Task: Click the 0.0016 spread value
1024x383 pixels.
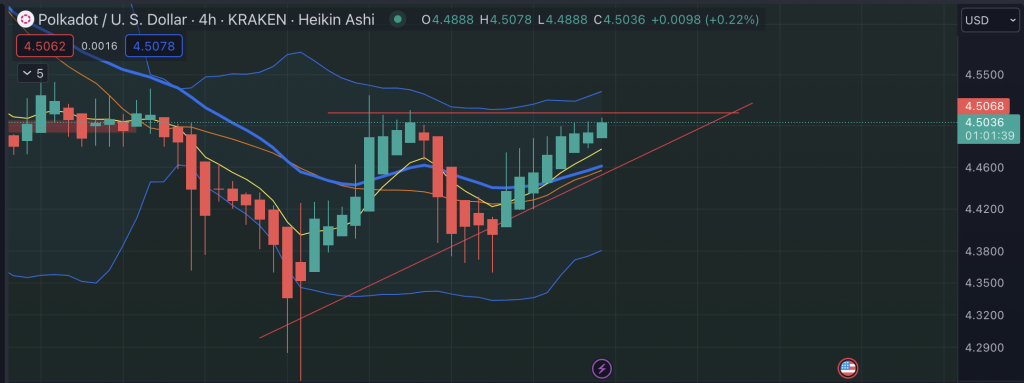Action: tap(99, 46)
